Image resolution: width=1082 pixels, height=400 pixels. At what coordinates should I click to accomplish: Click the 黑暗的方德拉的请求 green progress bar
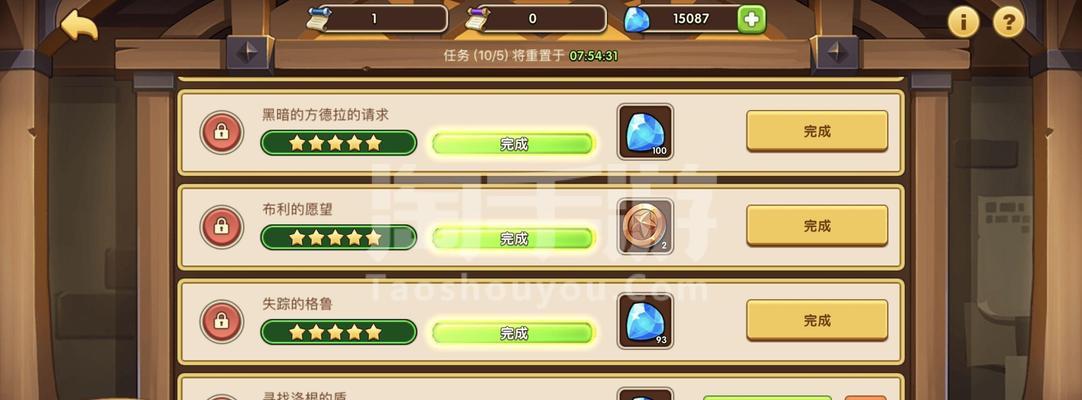point(513,144)
